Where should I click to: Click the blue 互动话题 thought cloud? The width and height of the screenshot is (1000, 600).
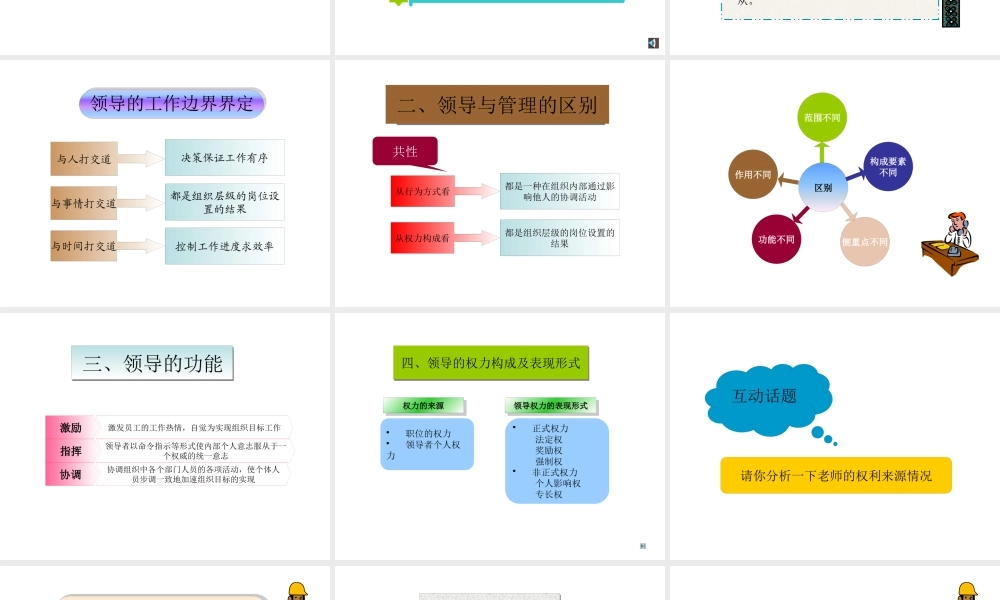(769, 400)
